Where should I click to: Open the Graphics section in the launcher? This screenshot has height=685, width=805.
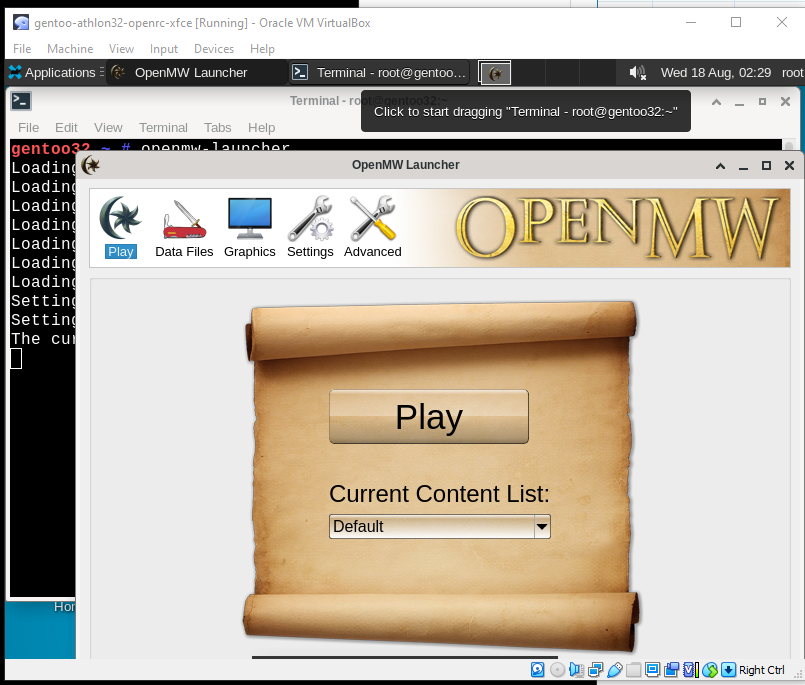250,228
